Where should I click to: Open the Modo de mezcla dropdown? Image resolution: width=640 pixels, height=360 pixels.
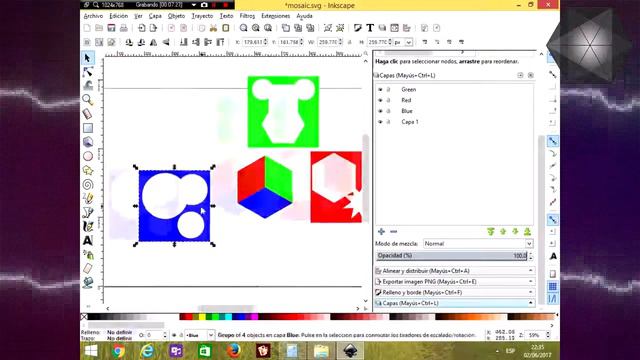point(478,244)
